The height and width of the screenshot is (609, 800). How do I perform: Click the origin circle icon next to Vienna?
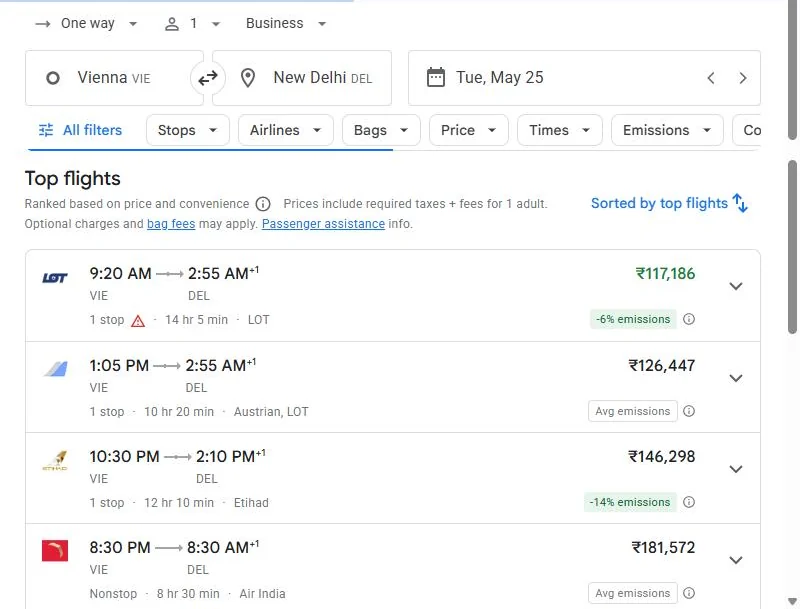(x=53, y=78)
